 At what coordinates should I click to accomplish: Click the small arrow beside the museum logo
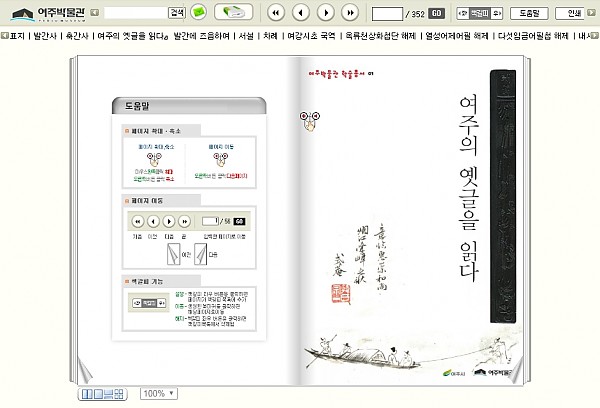(95, 13)
